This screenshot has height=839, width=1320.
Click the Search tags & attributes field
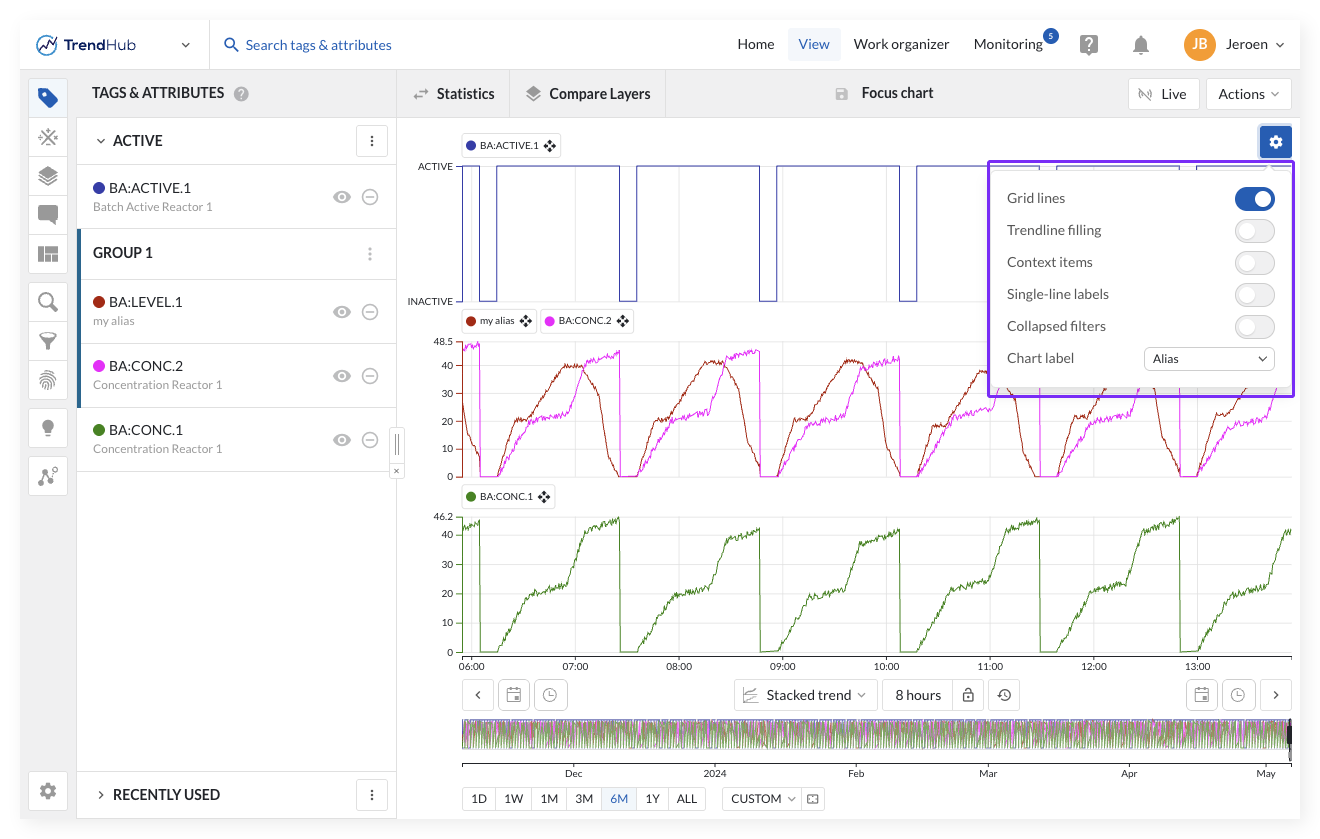318,45
